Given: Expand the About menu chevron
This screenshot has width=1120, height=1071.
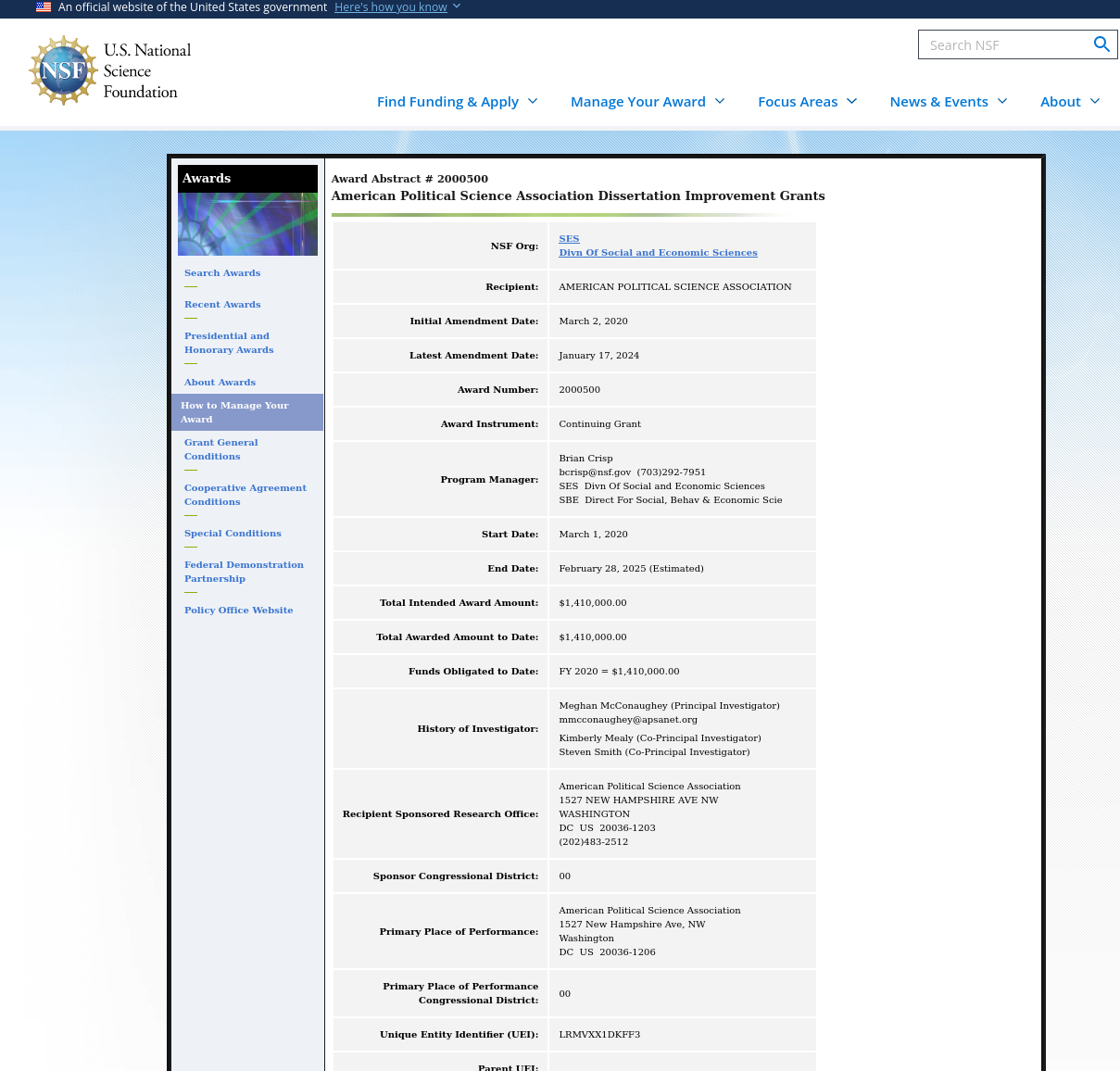Looking at the screenshot, I should (x=1095, y=101).
